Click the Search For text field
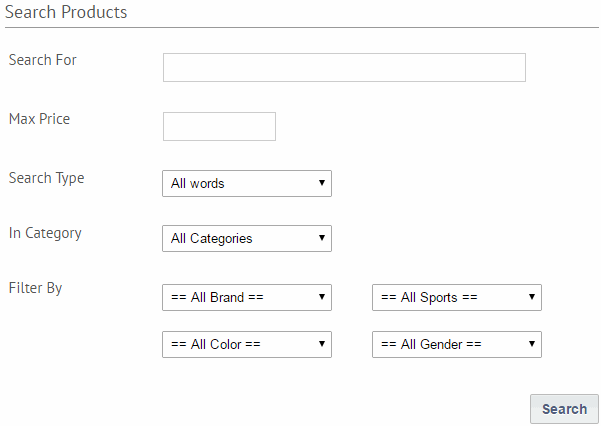 (344, 67)
